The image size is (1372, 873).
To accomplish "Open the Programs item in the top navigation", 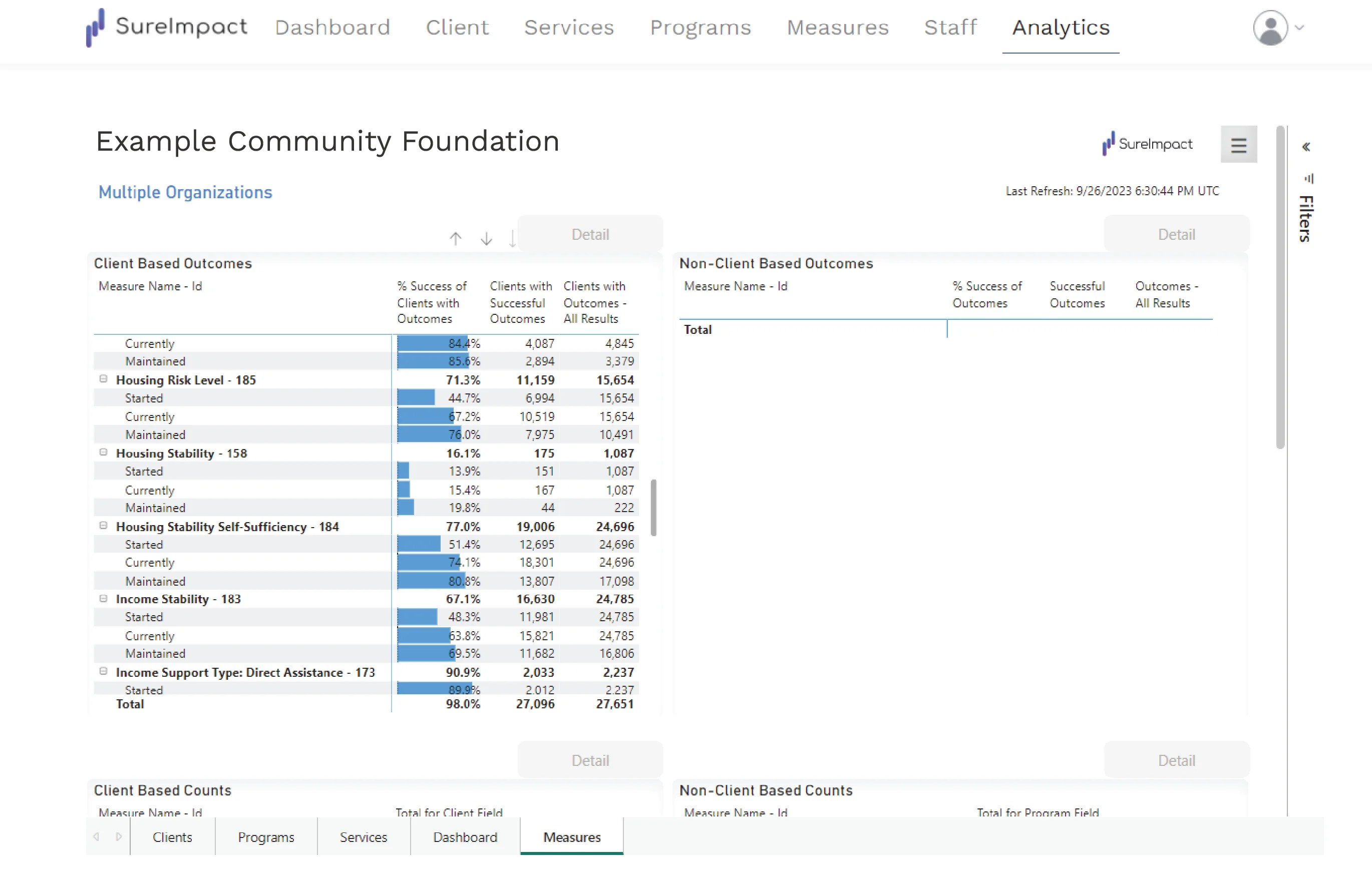I will point(700,28).
